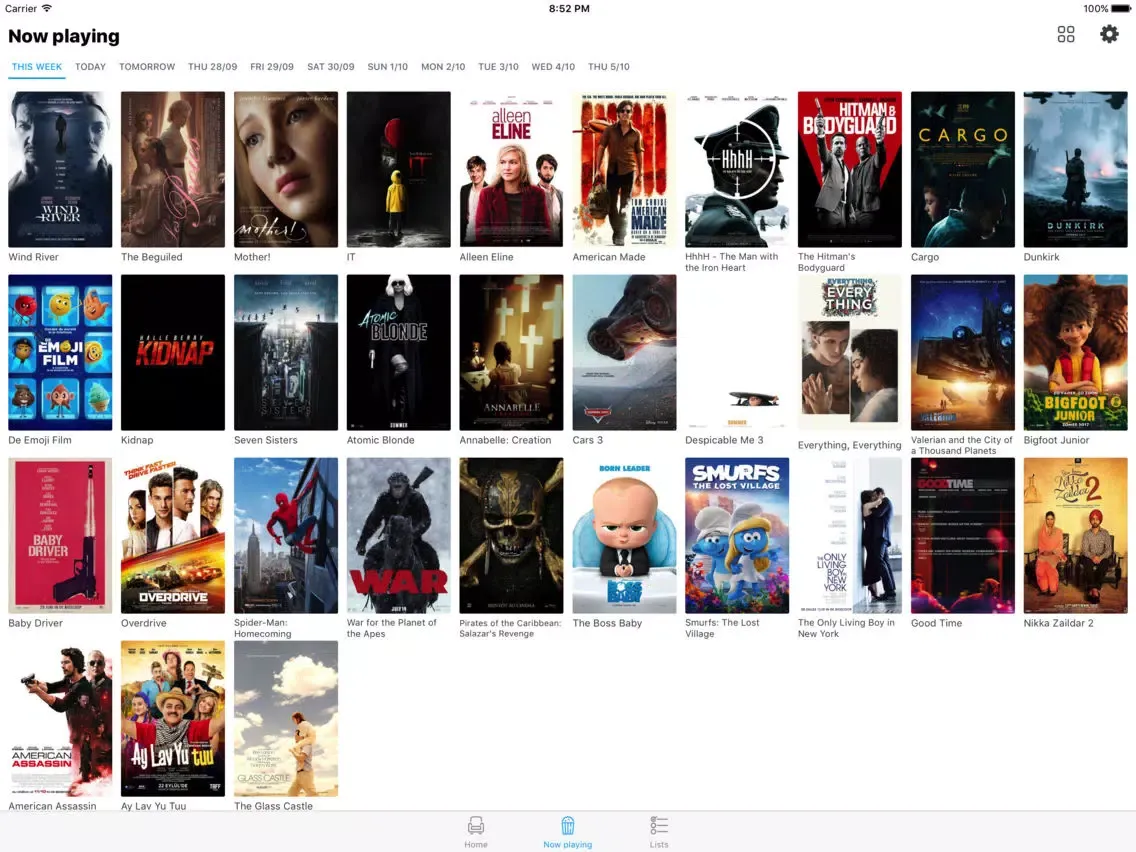
Task: Select the TUE 3/10 date tab
Action: tap(498, 67)
